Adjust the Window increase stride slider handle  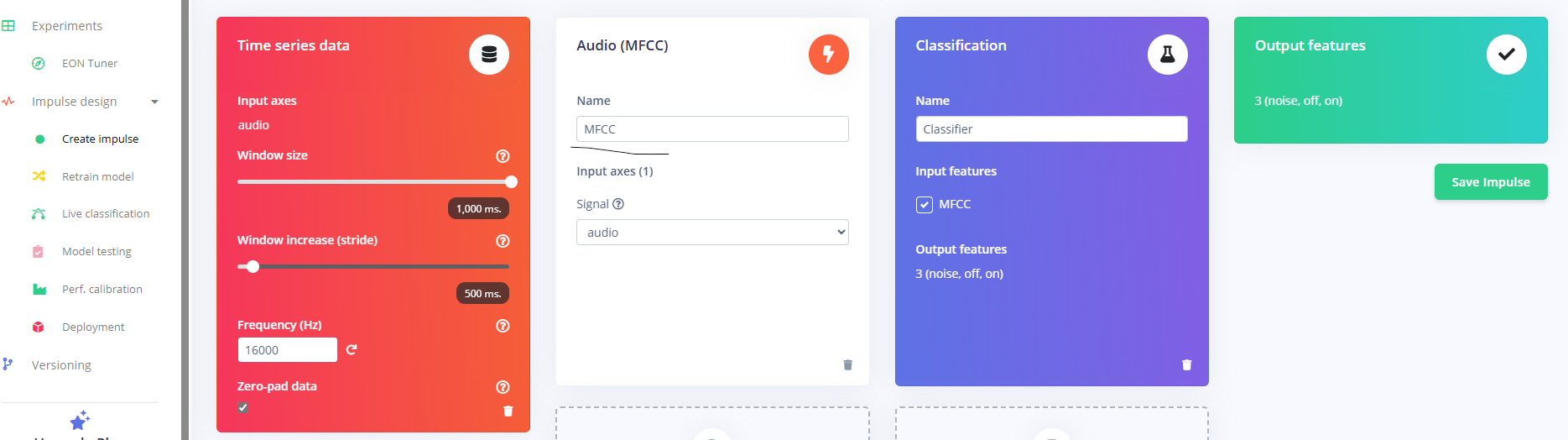coord(253,266)
